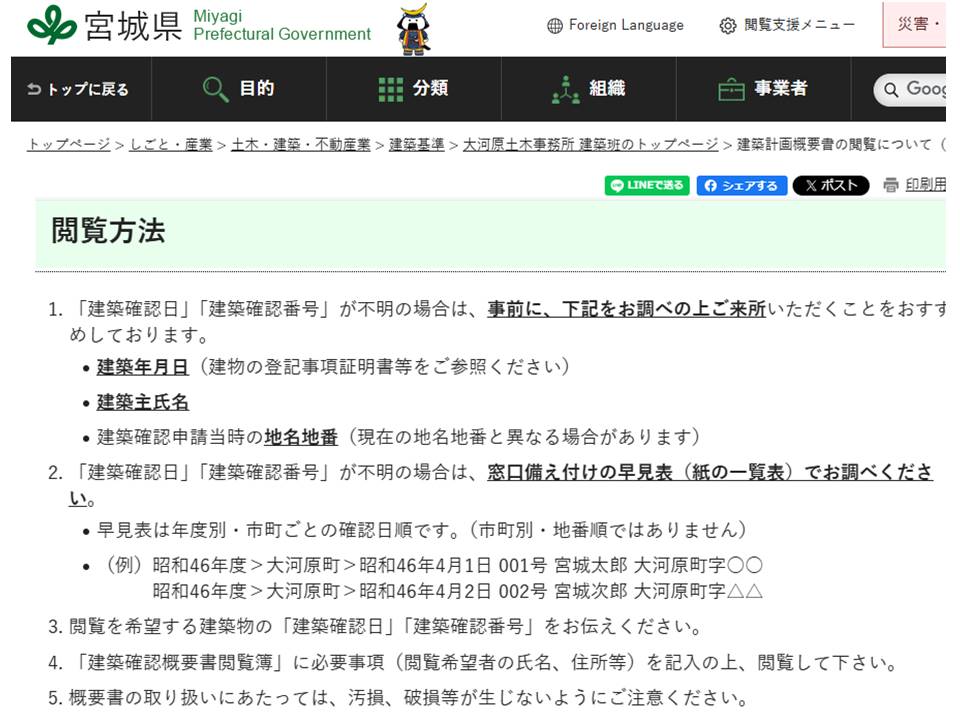Visit the 大河原土木事務所 建築班のトップページ link
Image resolution: width=960 pixels, height=720 pixels.
590,143
